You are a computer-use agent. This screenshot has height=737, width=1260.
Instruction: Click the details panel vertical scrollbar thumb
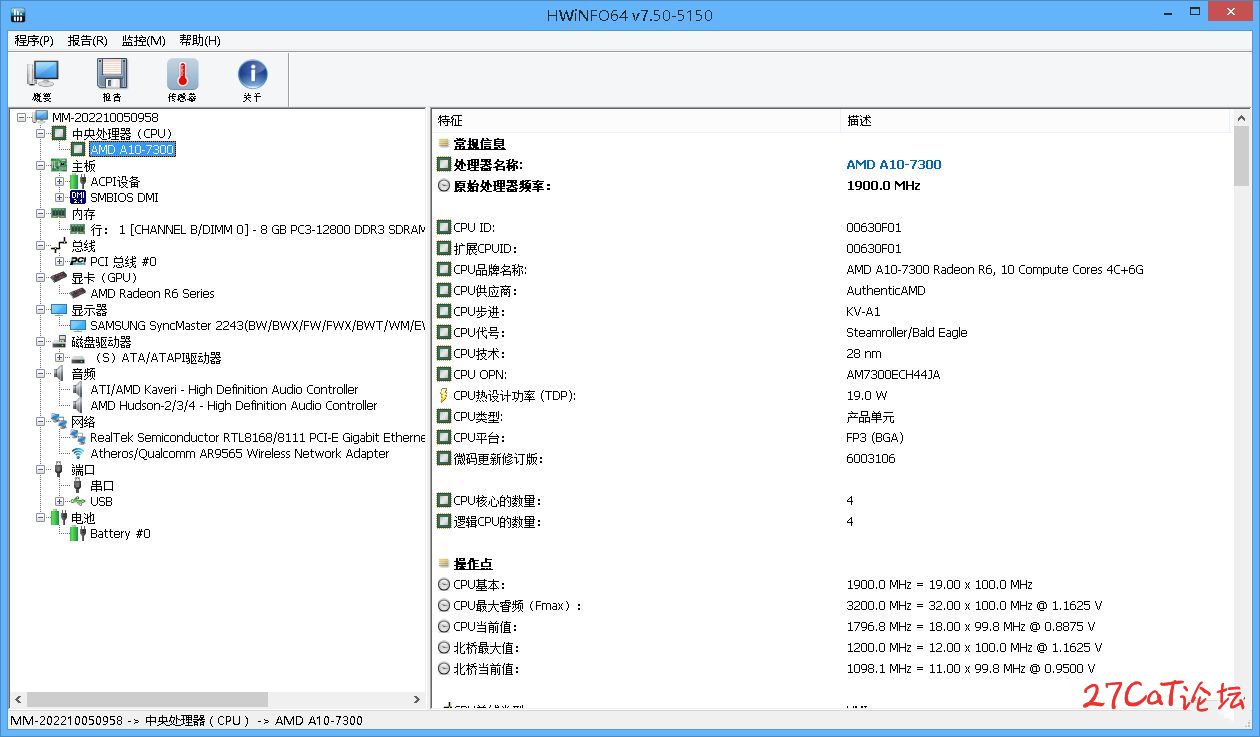pos(1241,156)
